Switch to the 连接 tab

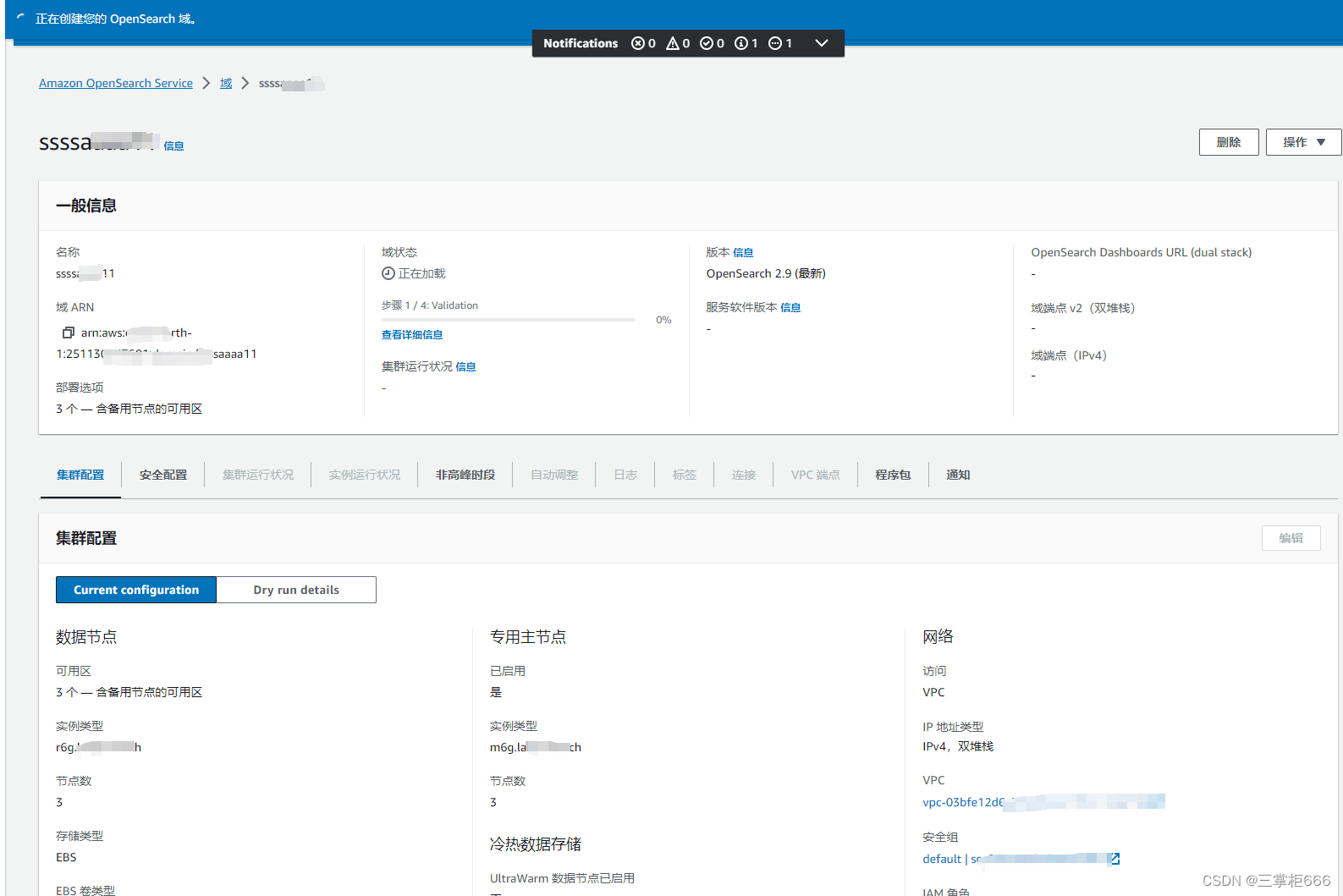[x=744, y=475]
